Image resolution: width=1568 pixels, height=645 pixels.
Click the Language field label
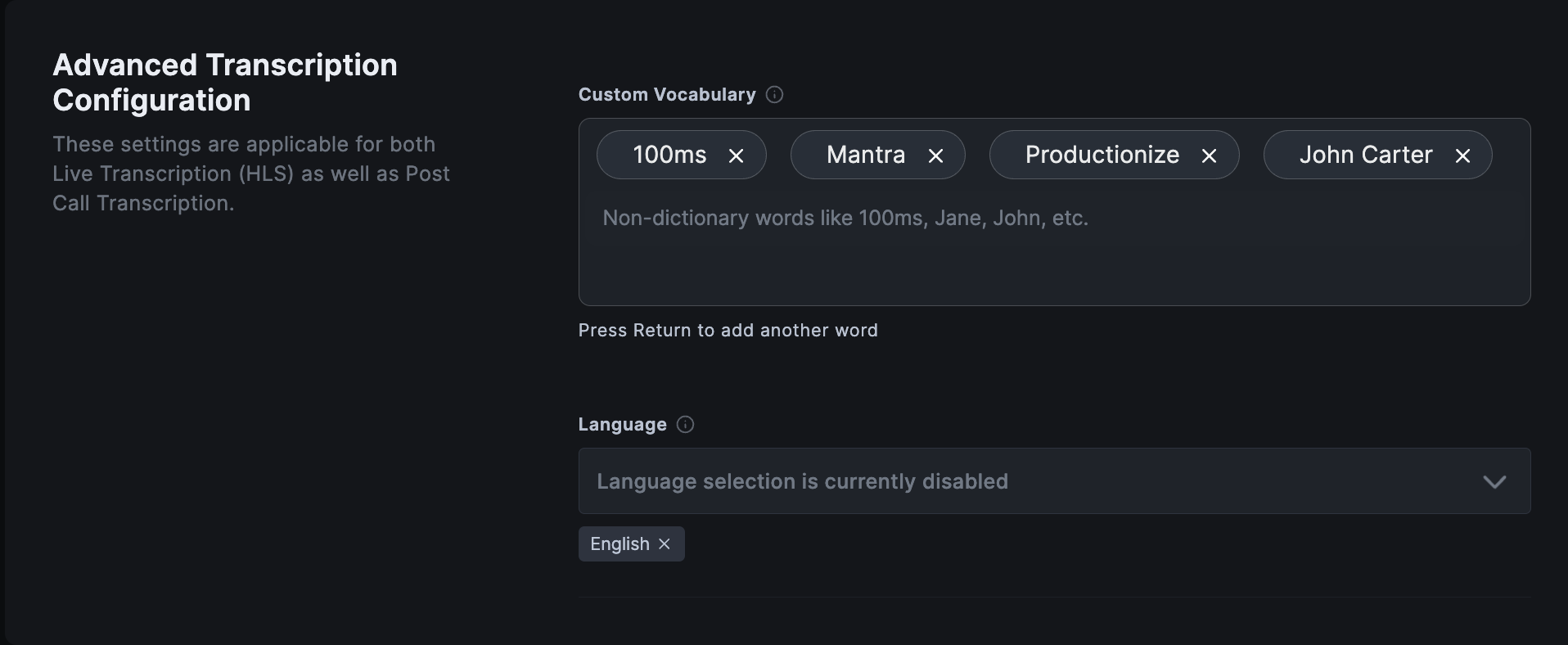coord(622,425)
